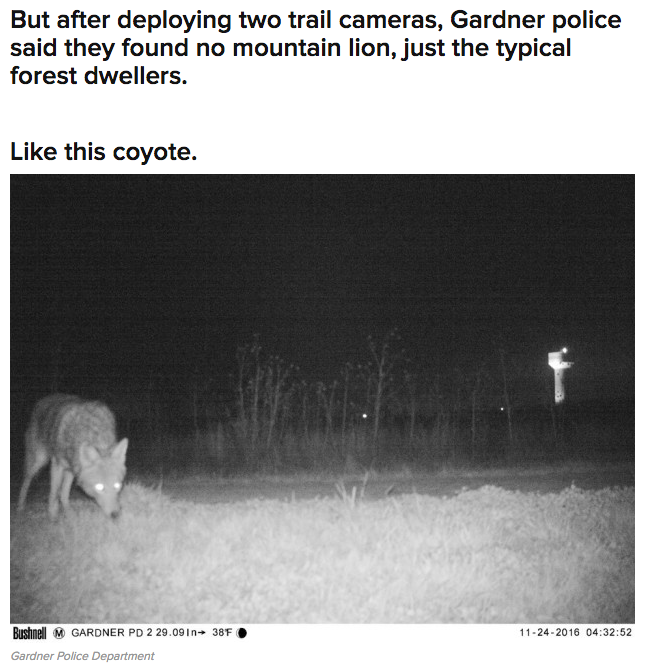Click the light atop the water tower

(564, 350)
